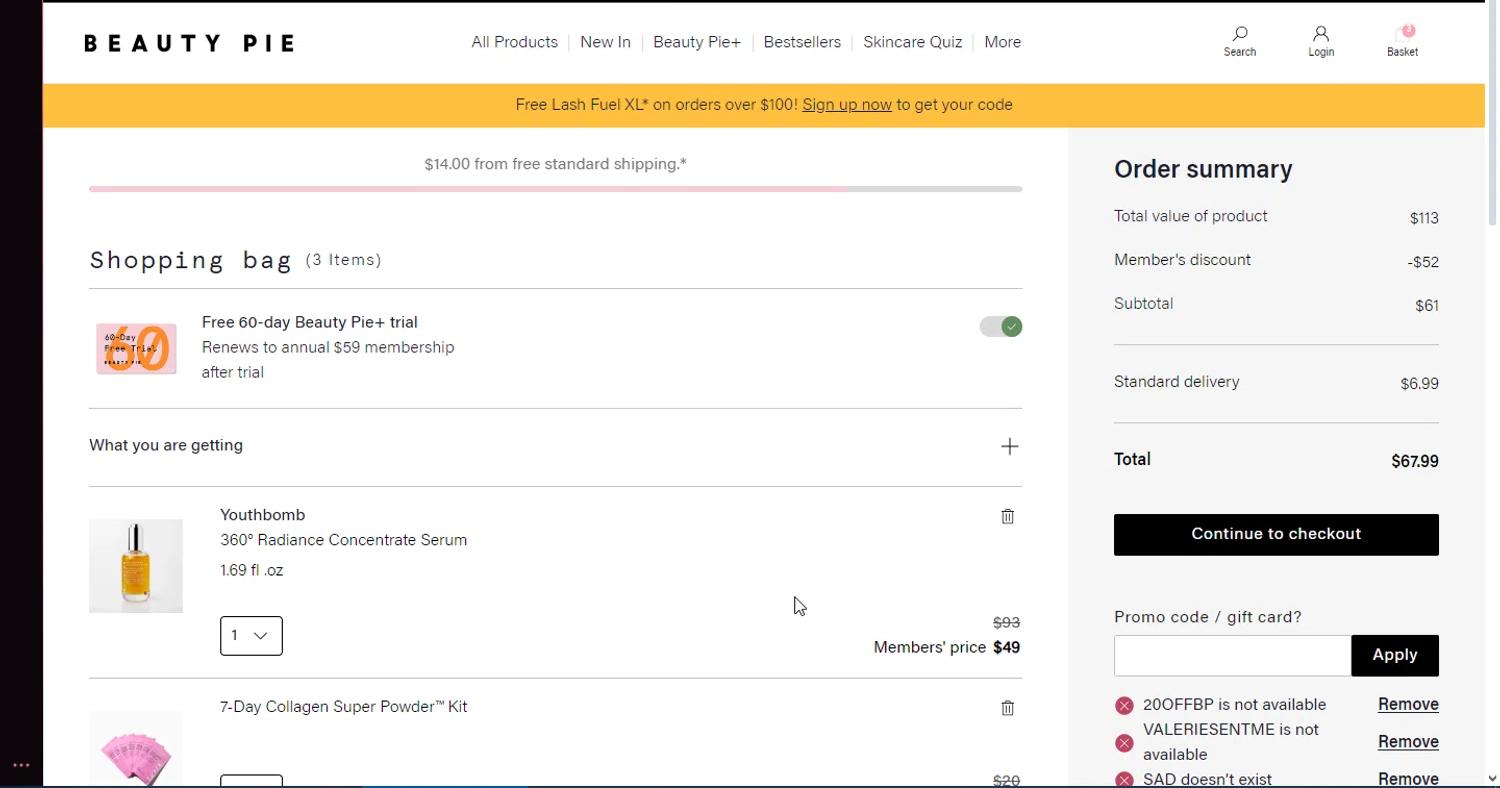Click the promo code / gift card field
This screenshot has width=1500, height=788.
pyautogui.click(x=1232, y=656)
